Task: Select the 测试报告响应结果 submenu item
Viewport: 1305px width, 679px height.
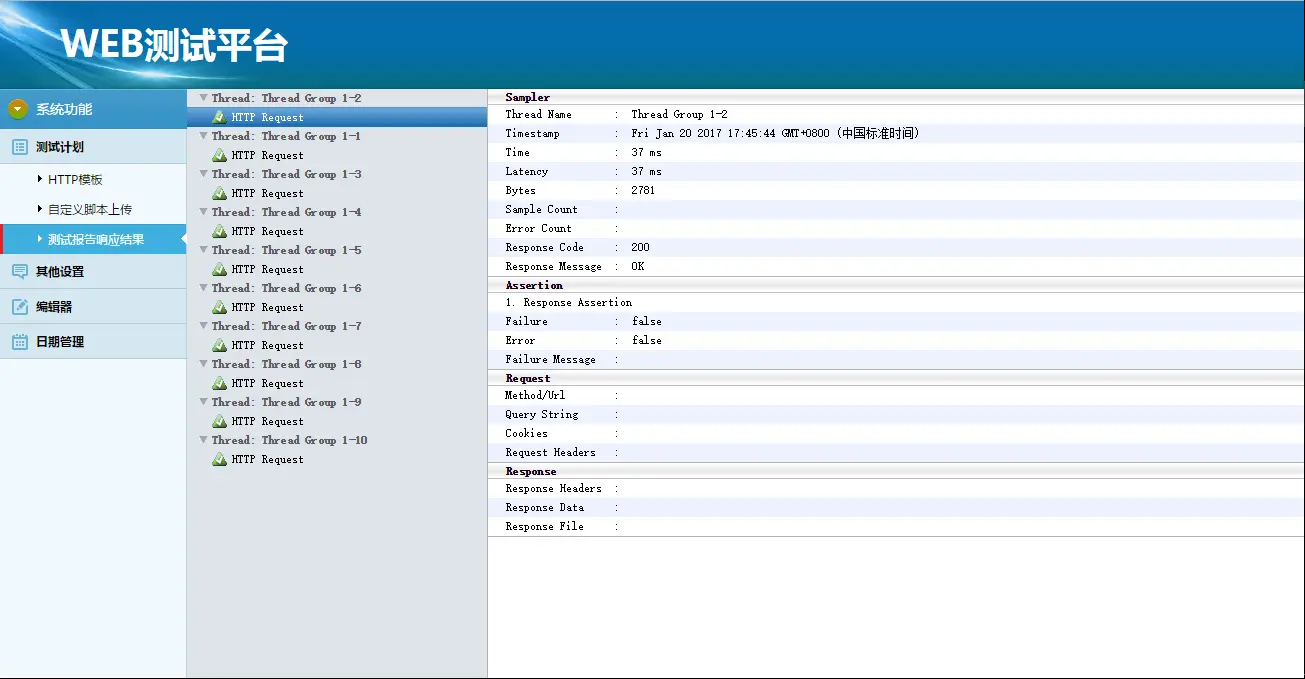Action: tap(93, 239)
